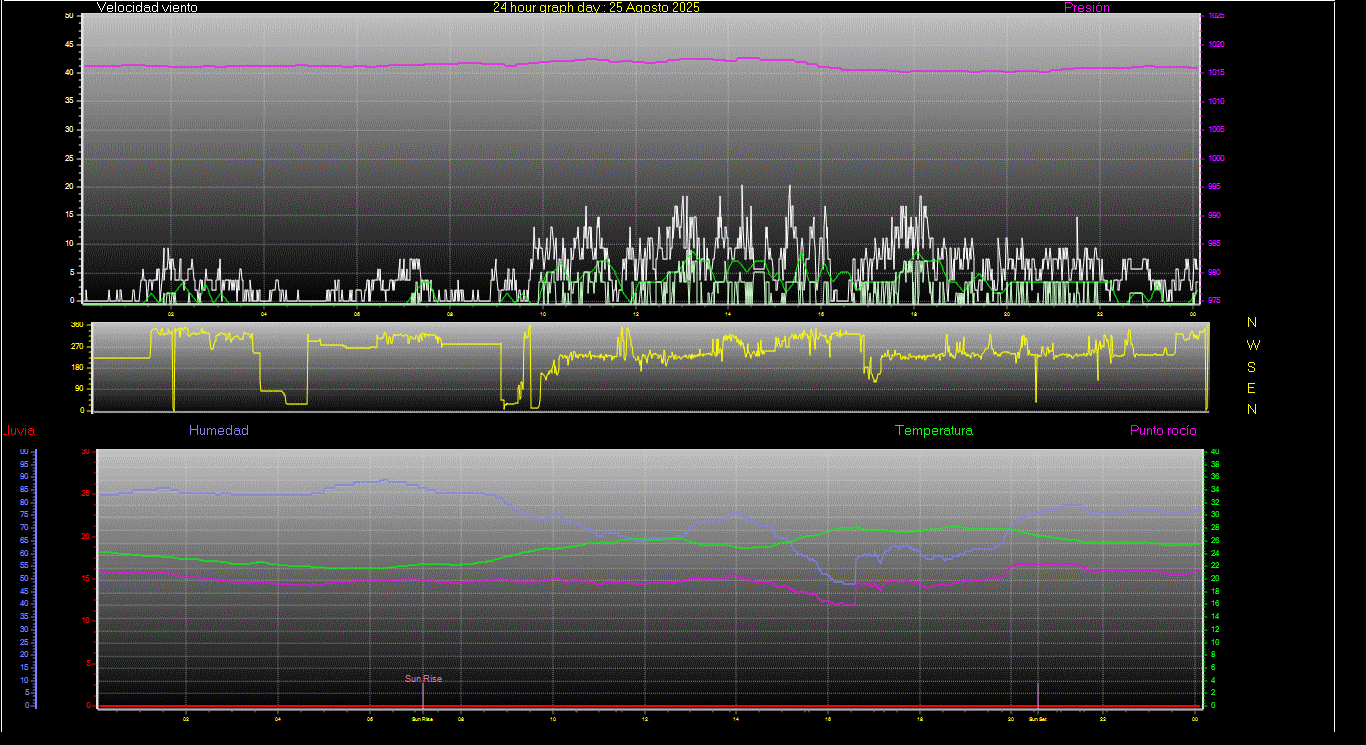This screenshot has width=1366, height=745.
Task: Click the '180' wind direction axis value
Action: 76,368
